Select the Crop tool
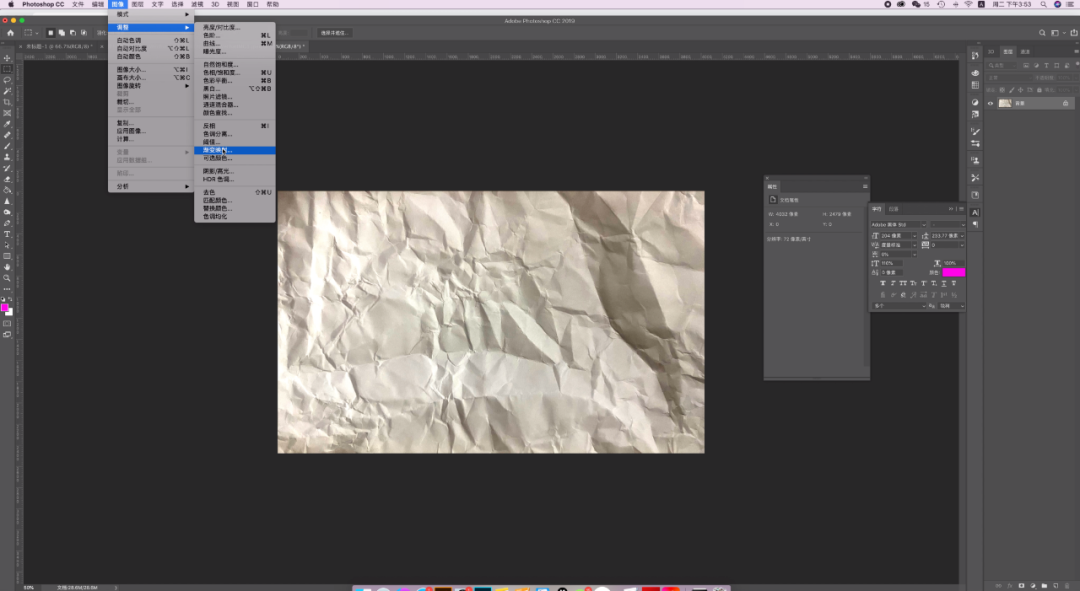This screenshot has height=591, width=1080. click(x=7, y=102)
